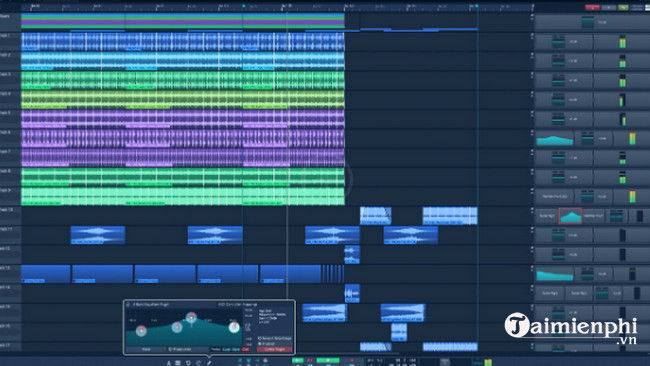Click the small green button left of transport
650x366 pixels.
(x=298, y=361)
